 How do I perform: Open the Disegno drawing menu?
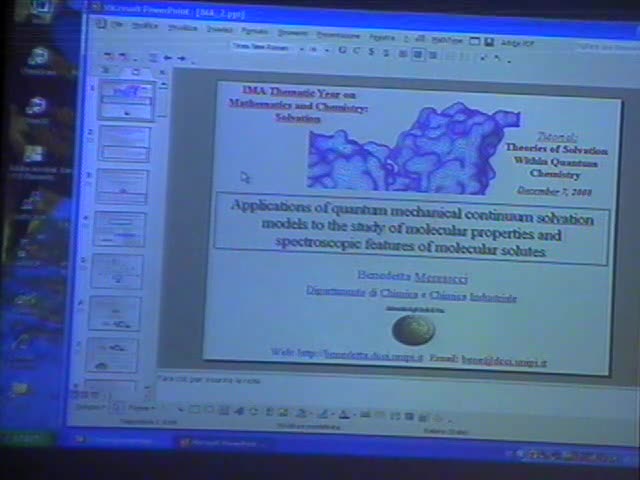tap(90, 407)
